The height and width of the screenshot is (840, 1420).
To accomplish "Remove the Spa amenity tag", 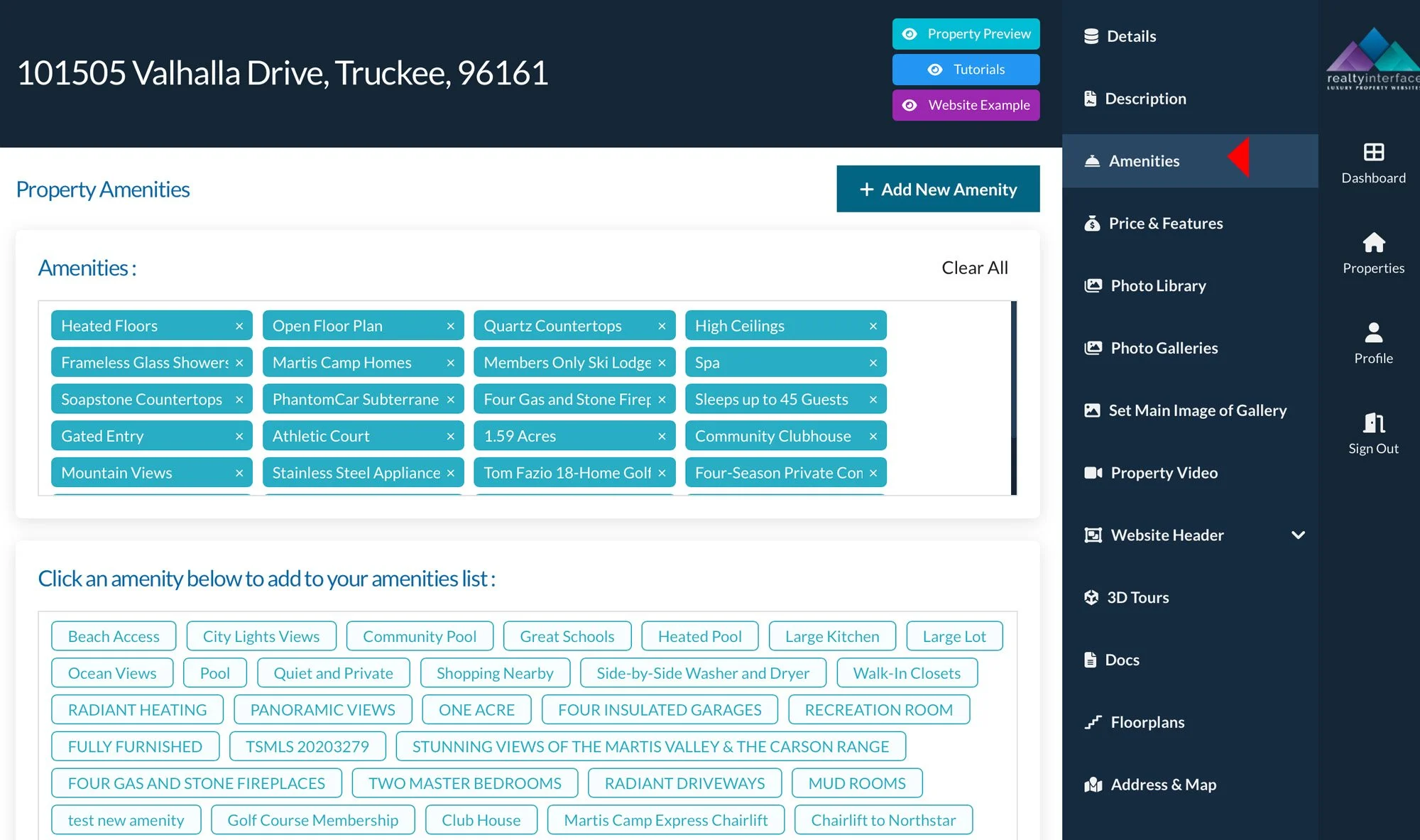I will click(873, 363).
